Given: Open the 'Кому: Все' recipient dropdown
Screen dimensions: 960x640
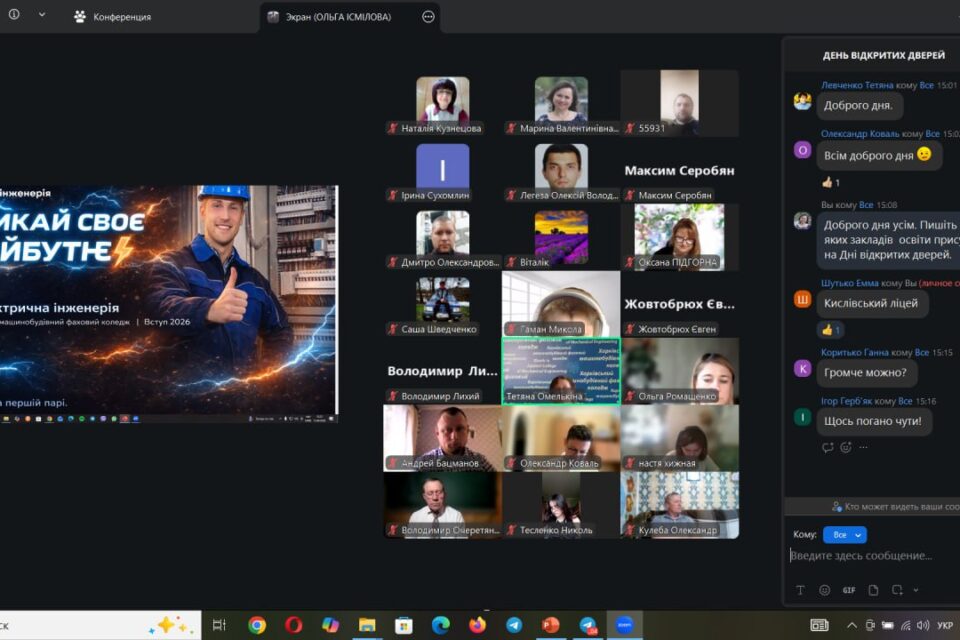Looking at the screenshot, I should (844, 535).
